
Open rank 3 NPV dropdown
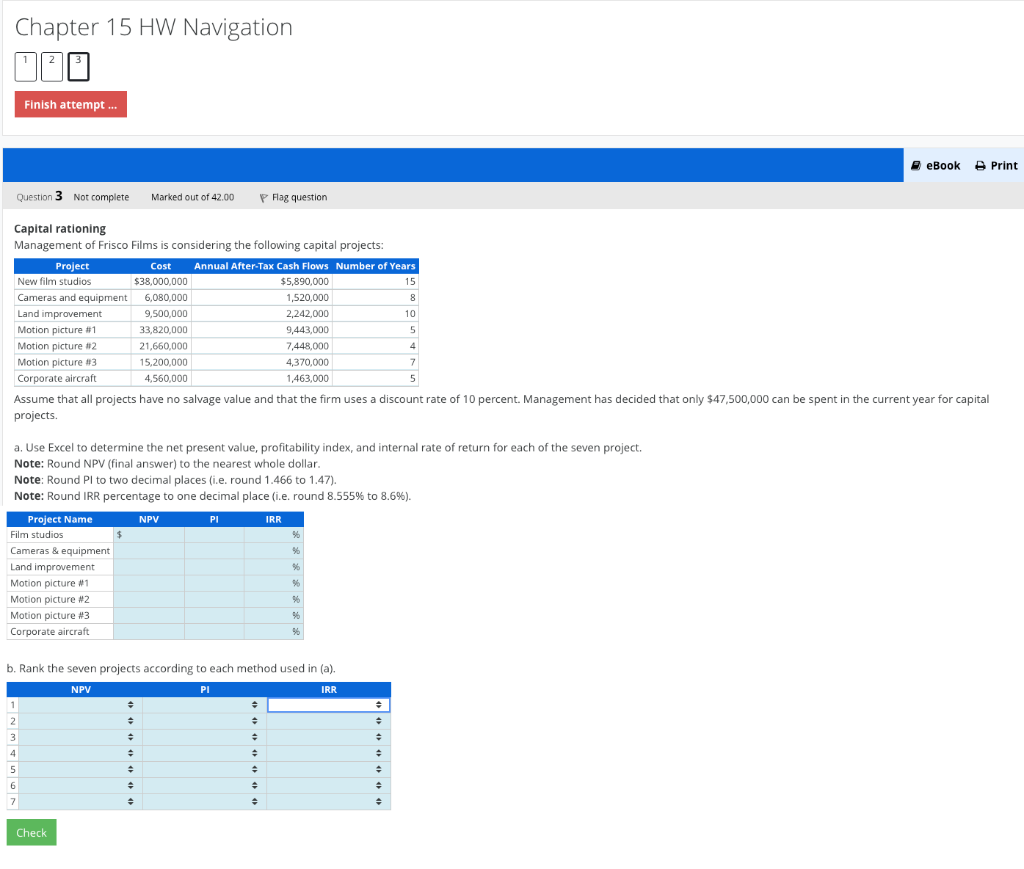(80, 737)
